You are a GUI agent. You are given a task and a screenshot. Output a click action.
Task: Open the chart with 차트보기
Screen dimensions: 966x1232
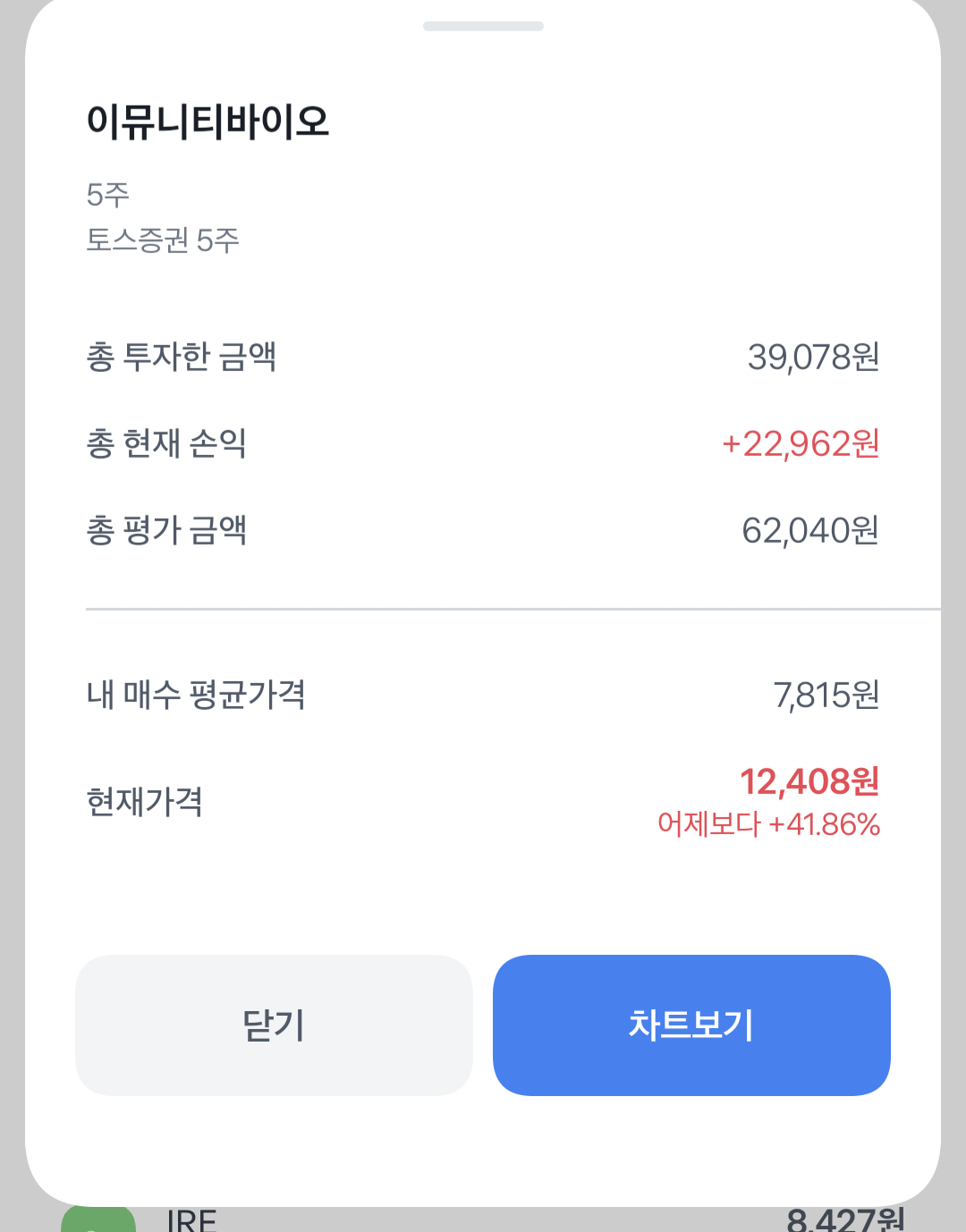[x=691, y=1025]
